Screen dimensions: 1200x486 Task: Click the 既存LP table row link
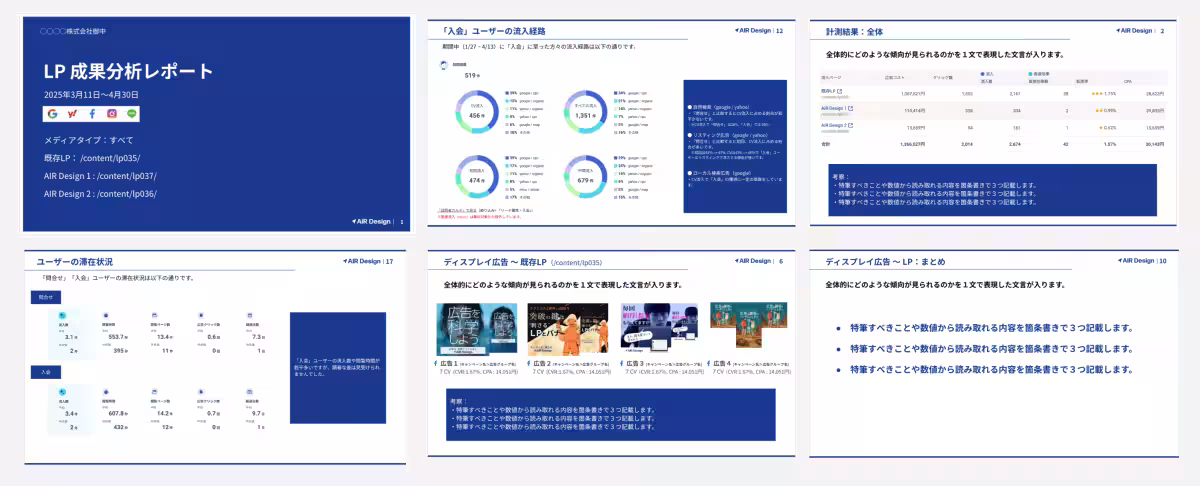830,91
